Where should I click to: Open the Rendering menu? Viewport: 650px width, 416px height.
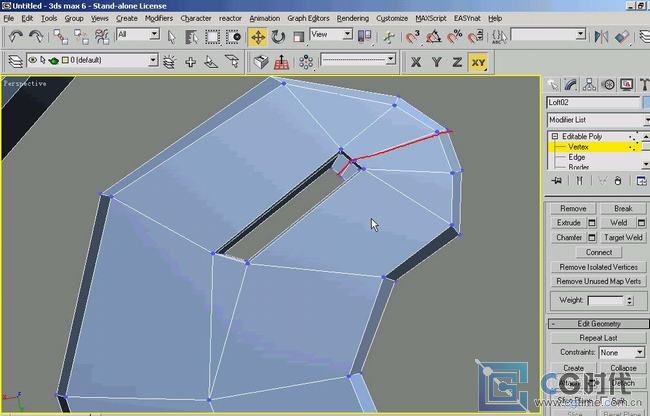tap(353, 18)
